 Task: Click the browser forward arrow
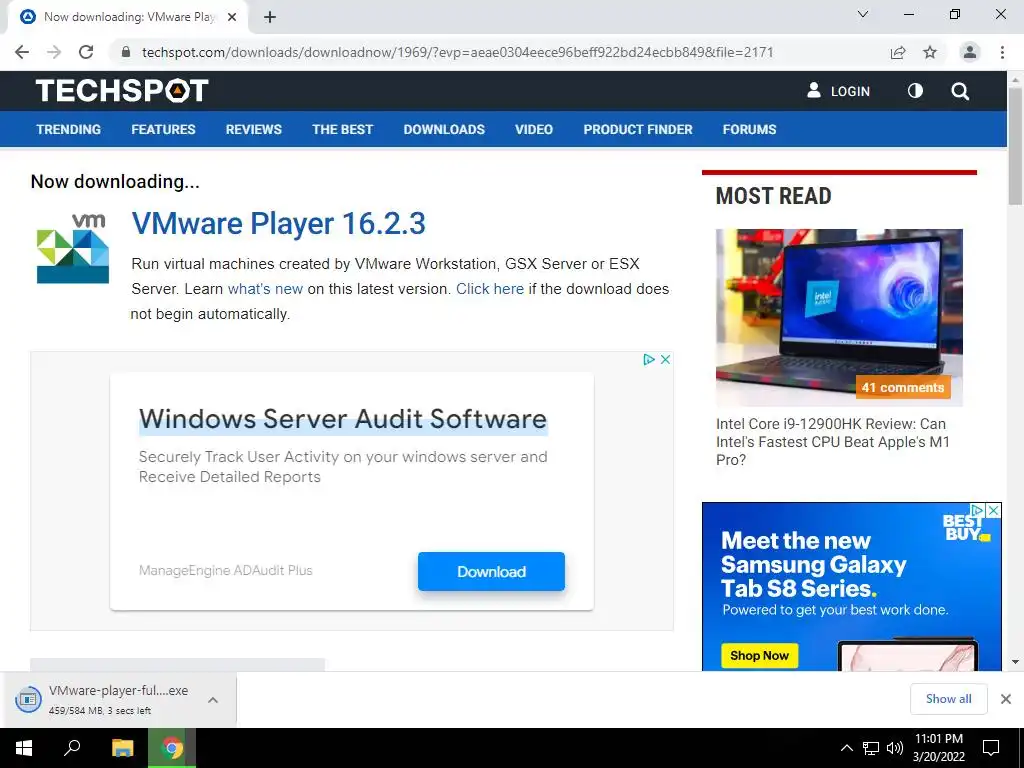[54, 52]
